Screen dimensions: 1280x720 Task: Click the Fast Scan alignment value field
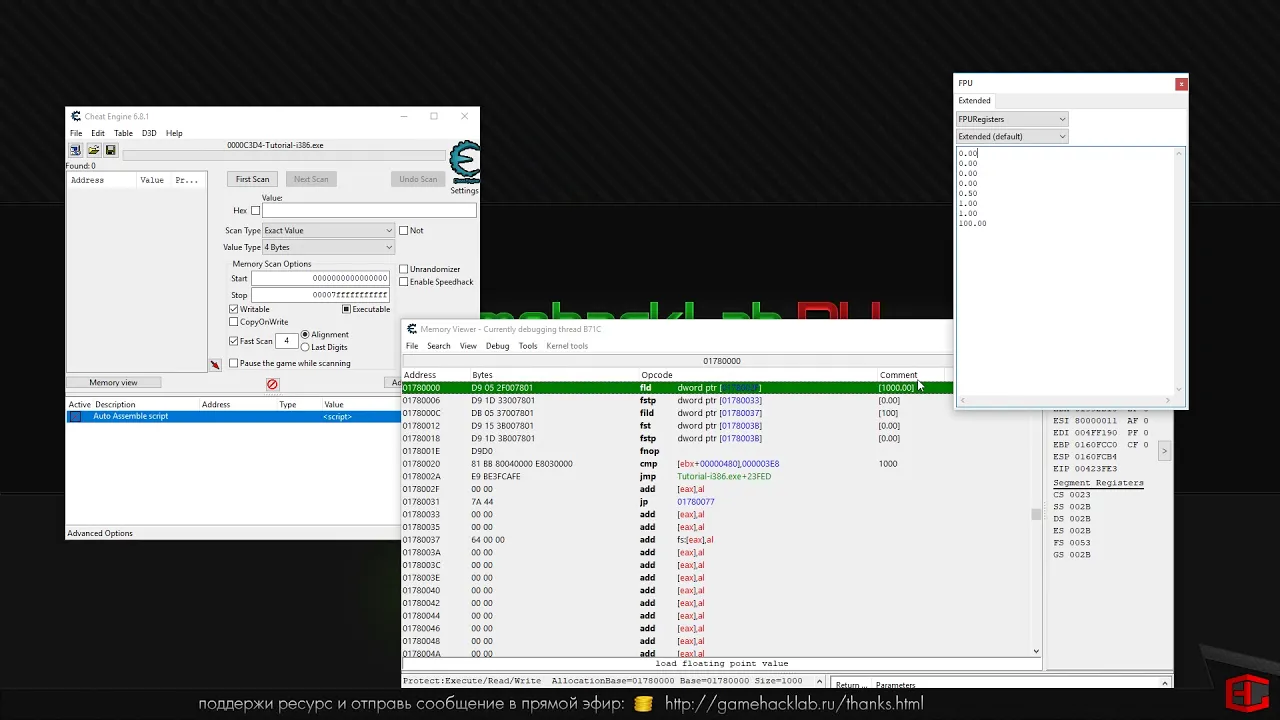click(x=286, y=341)
